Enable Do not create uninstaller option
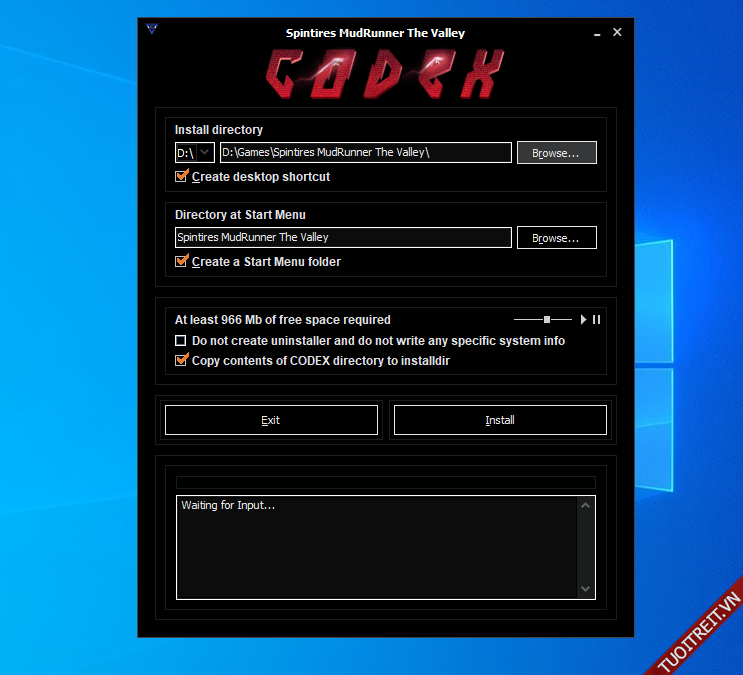 [181, 341]
